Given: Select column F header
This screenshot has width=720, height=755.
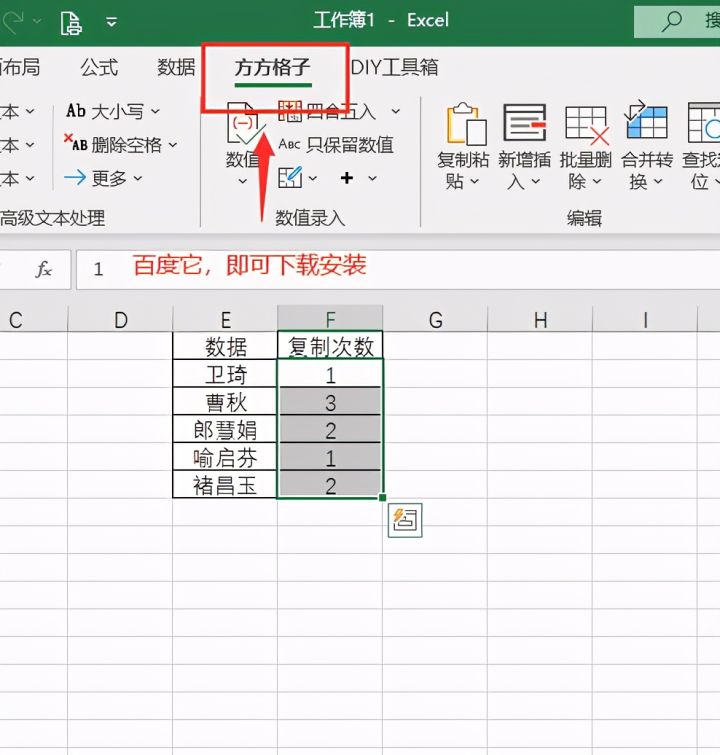Looking at the screenshot, I should (330, 319).
